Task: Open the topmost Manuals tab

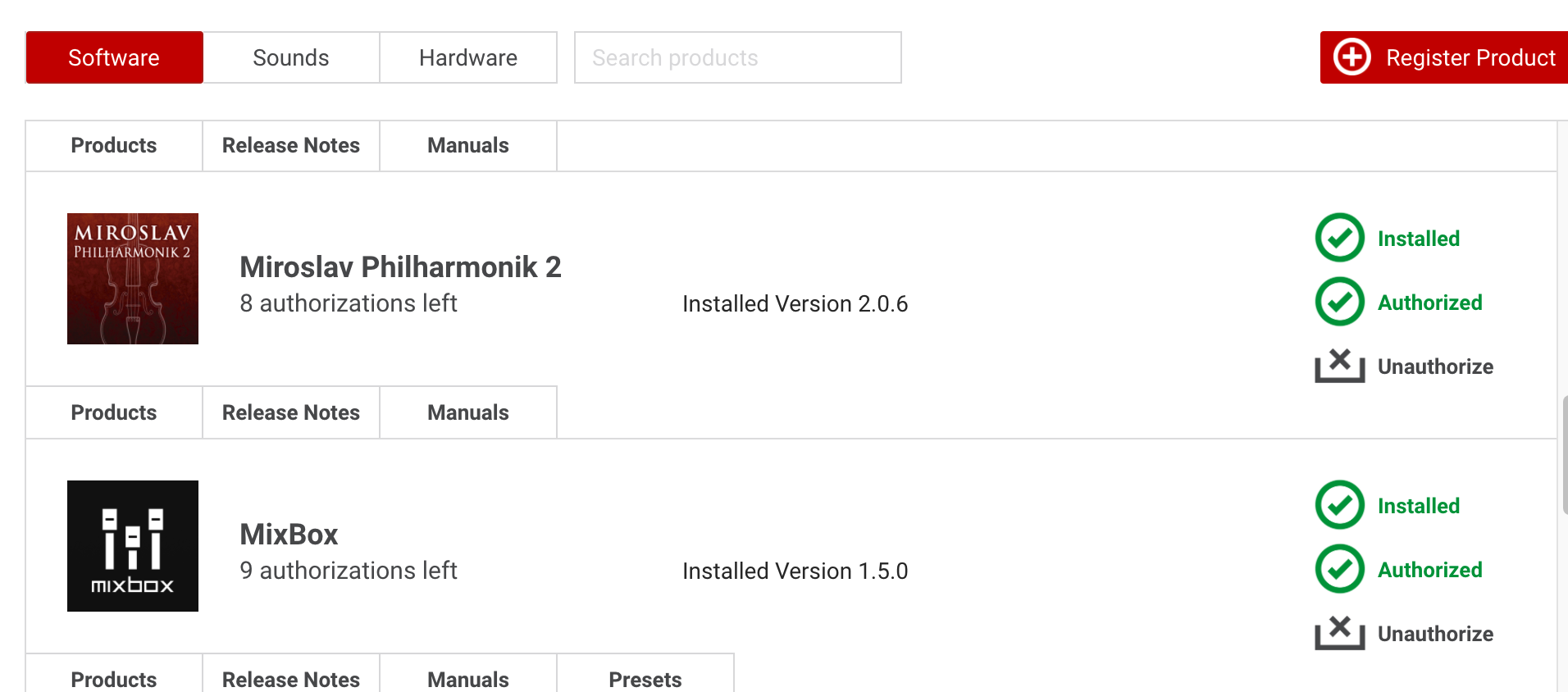Action: coord(468,146)
